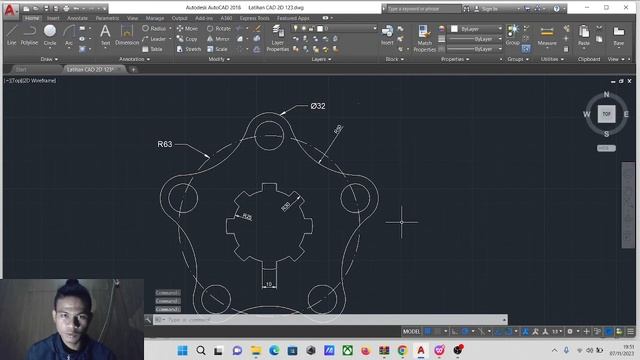Screen dimensions: 640x360
Task: Open the AutoCAD application menu logo
Action: [9, 10]
